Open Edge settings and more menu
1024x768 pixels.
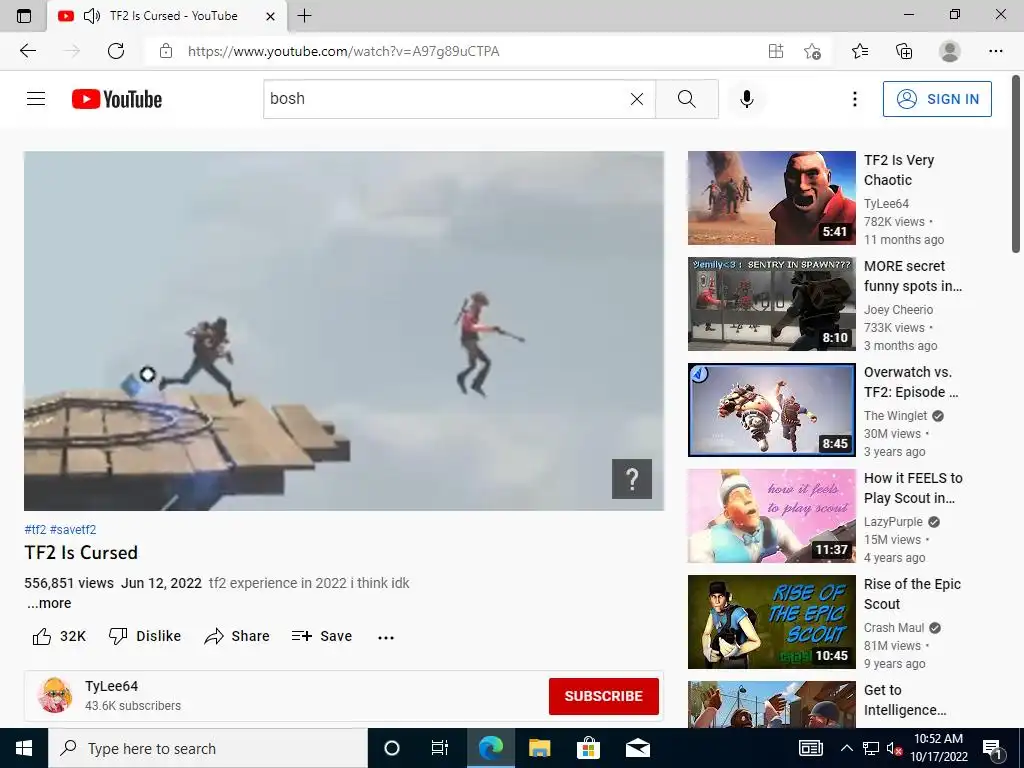(995, 51)
